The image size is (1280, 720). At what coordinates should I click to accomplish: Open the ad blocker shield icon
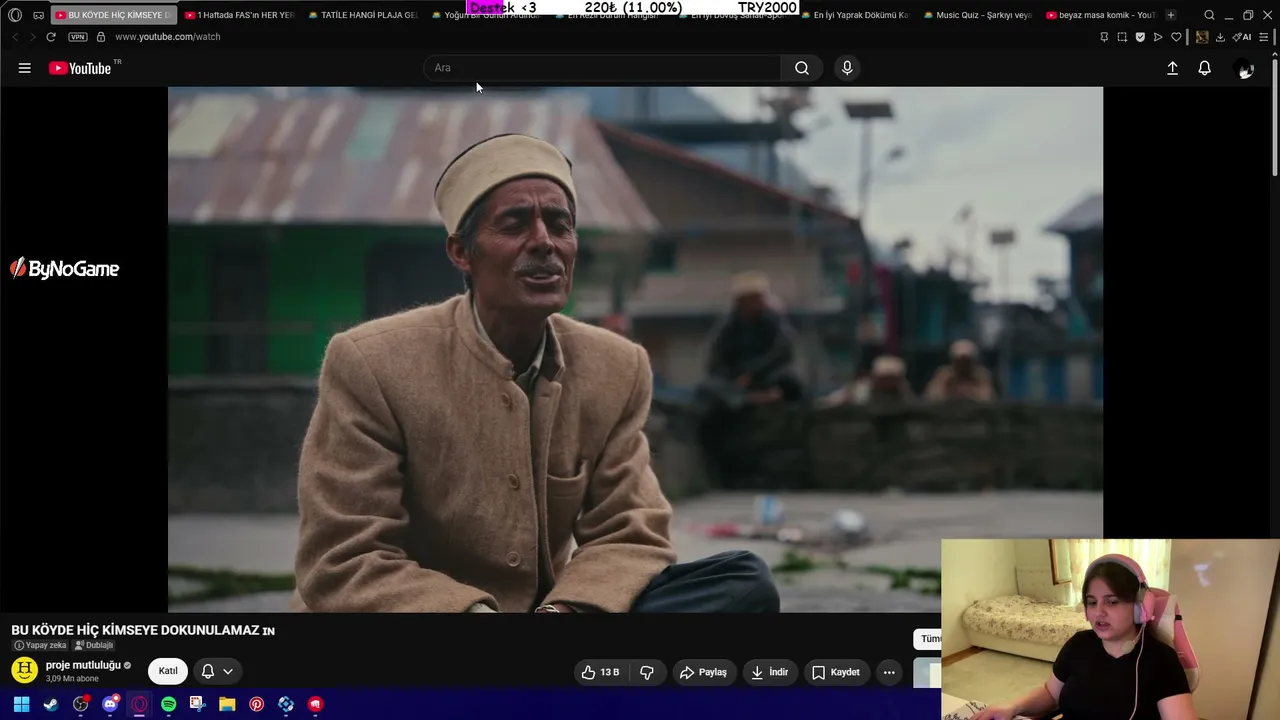[1140, 37]
